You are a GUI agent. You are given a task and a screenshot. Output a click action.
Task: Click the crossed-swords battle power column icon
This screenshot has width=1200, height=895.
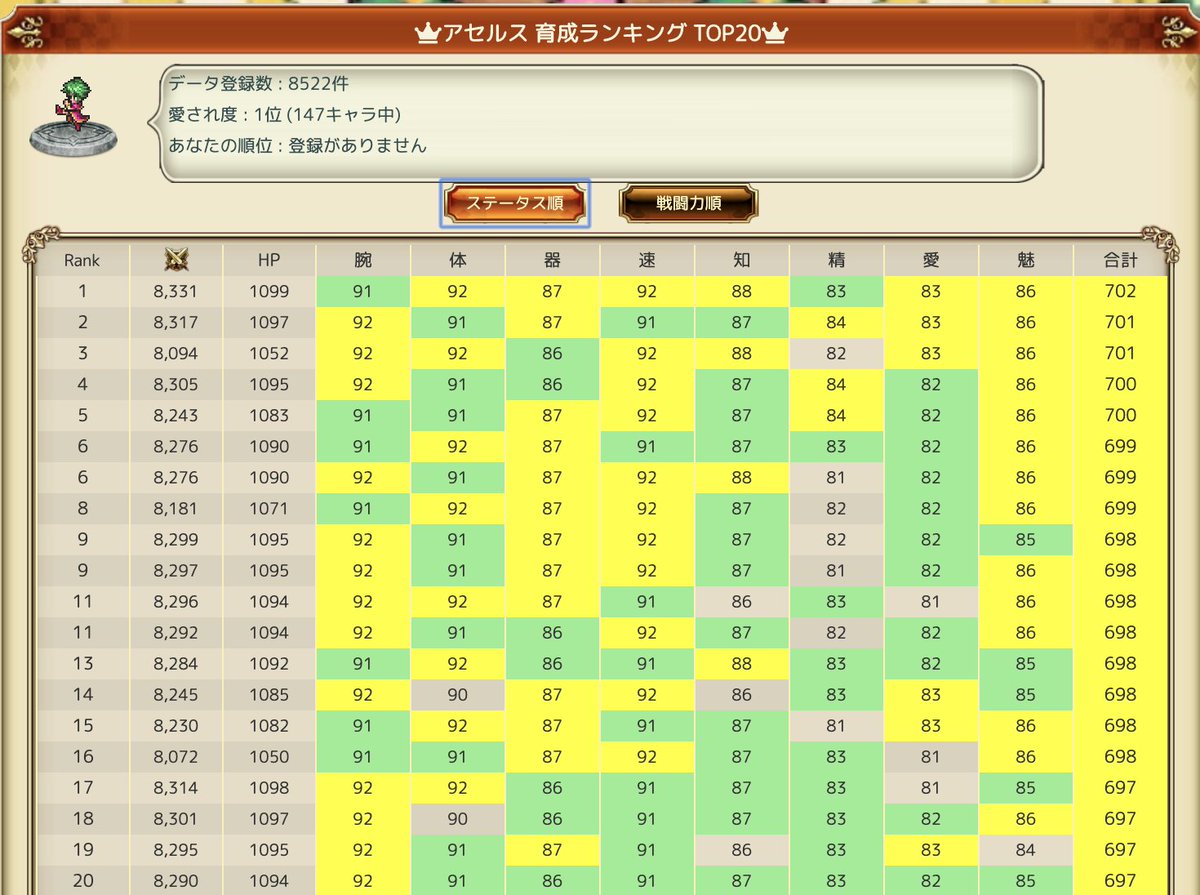tap(177, 259)
